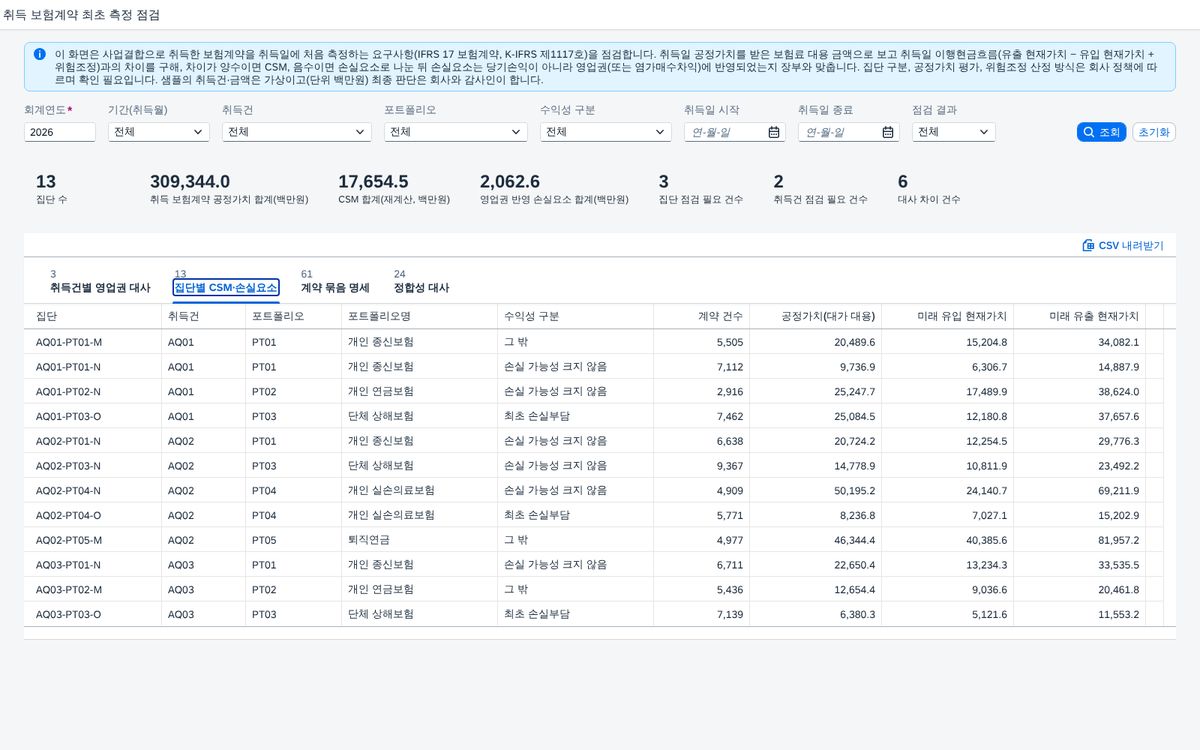1200x750 pixels.
Task: Click the 집단 수 KPI showing 13
Action: coord(52,189)
